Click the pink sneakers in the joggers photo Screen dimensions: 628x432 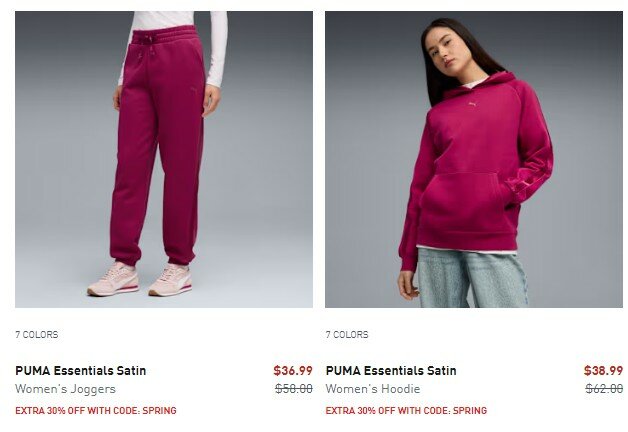point(139,279)
